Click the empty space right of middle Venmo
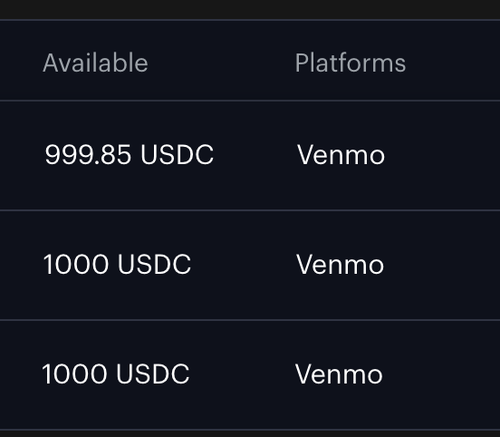This screenshot has width=500, height=437. (442, 264)
